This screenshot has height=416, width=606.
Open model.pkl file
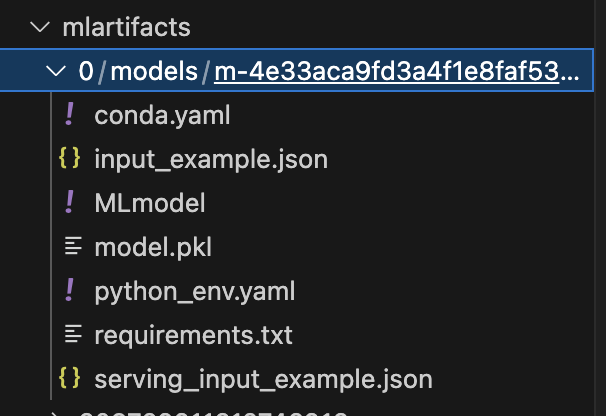coord(153,247)
